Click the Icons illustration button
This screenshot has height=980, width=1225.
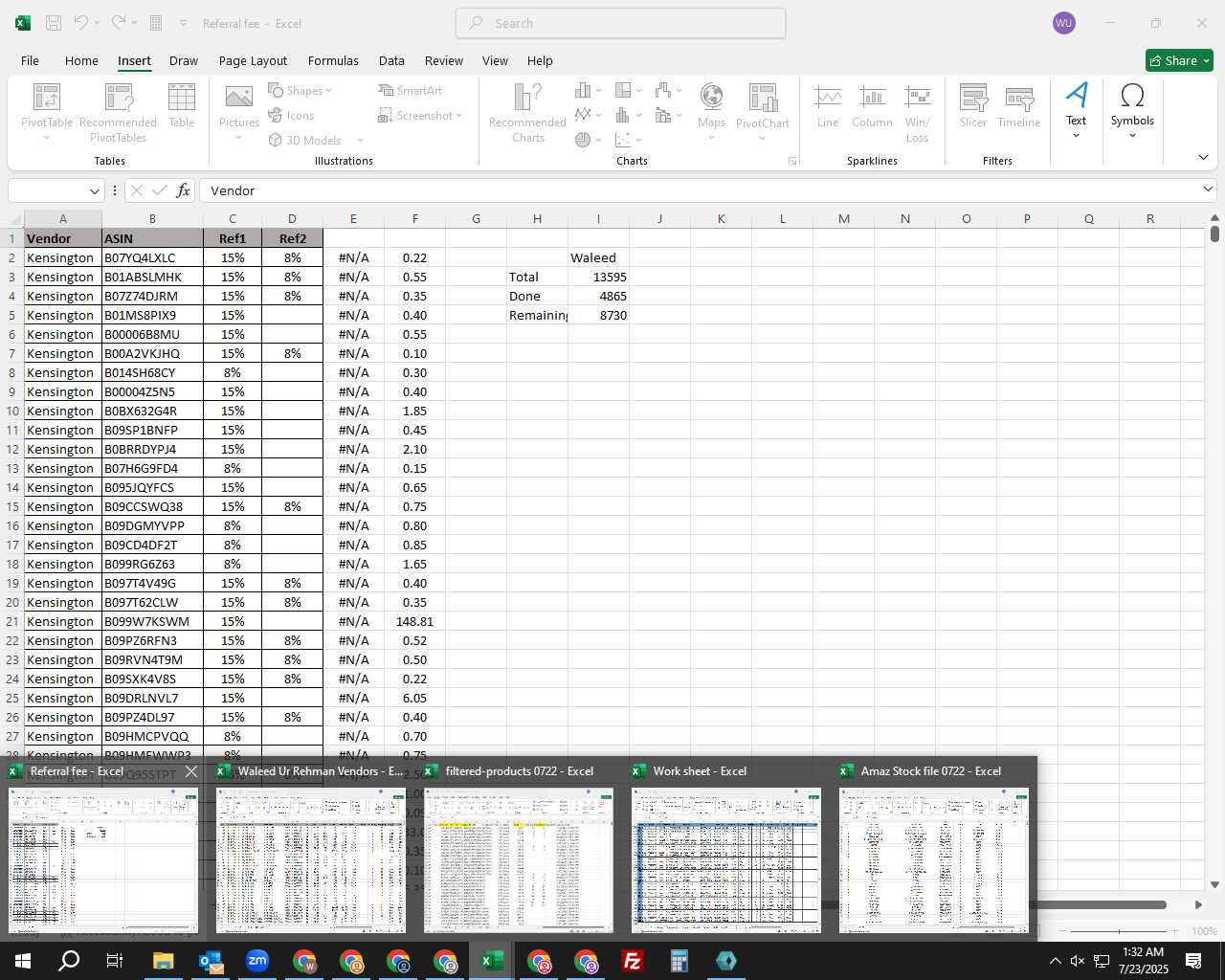point(291,116)
